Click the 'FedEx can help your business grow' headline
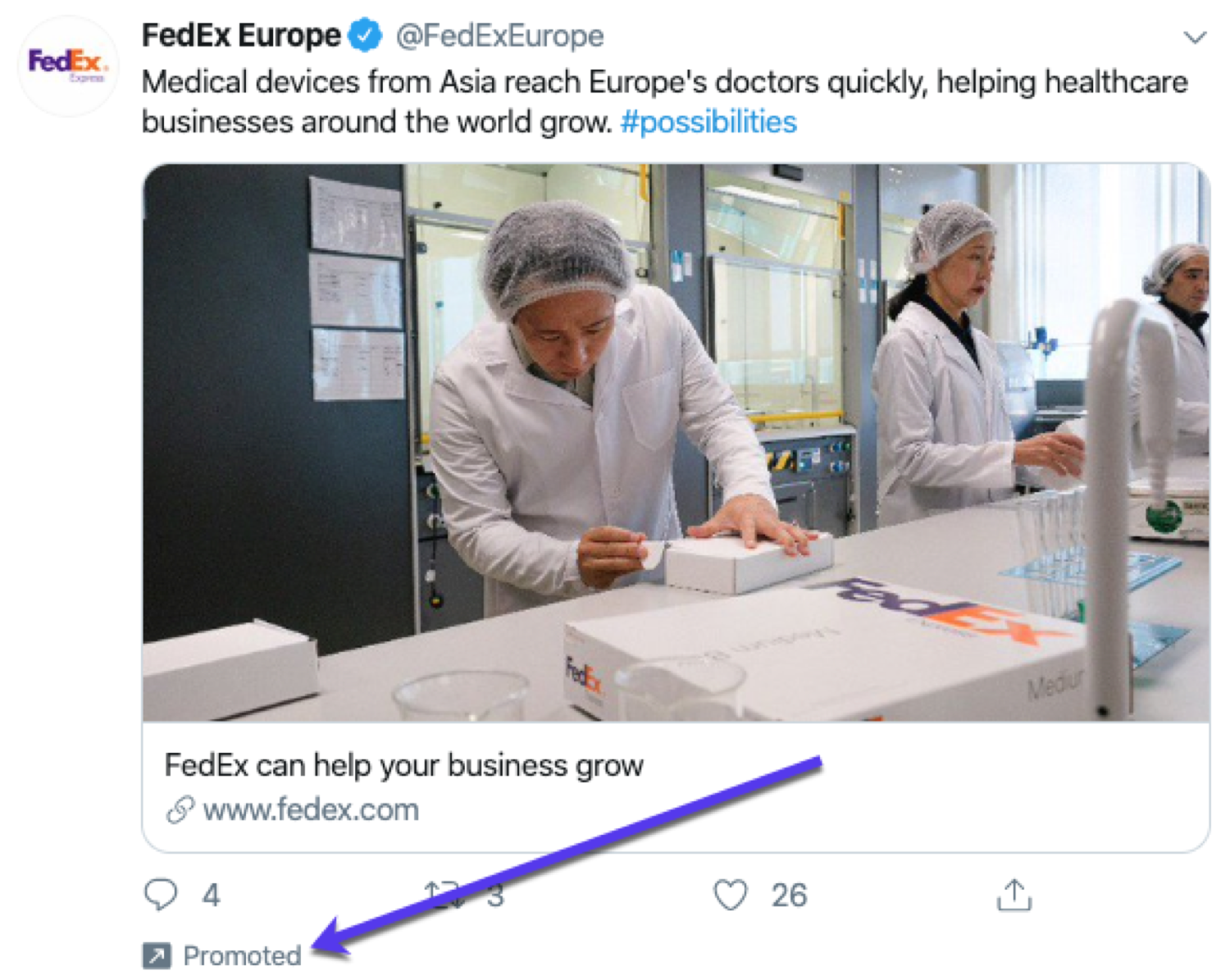 click(405, 765)
